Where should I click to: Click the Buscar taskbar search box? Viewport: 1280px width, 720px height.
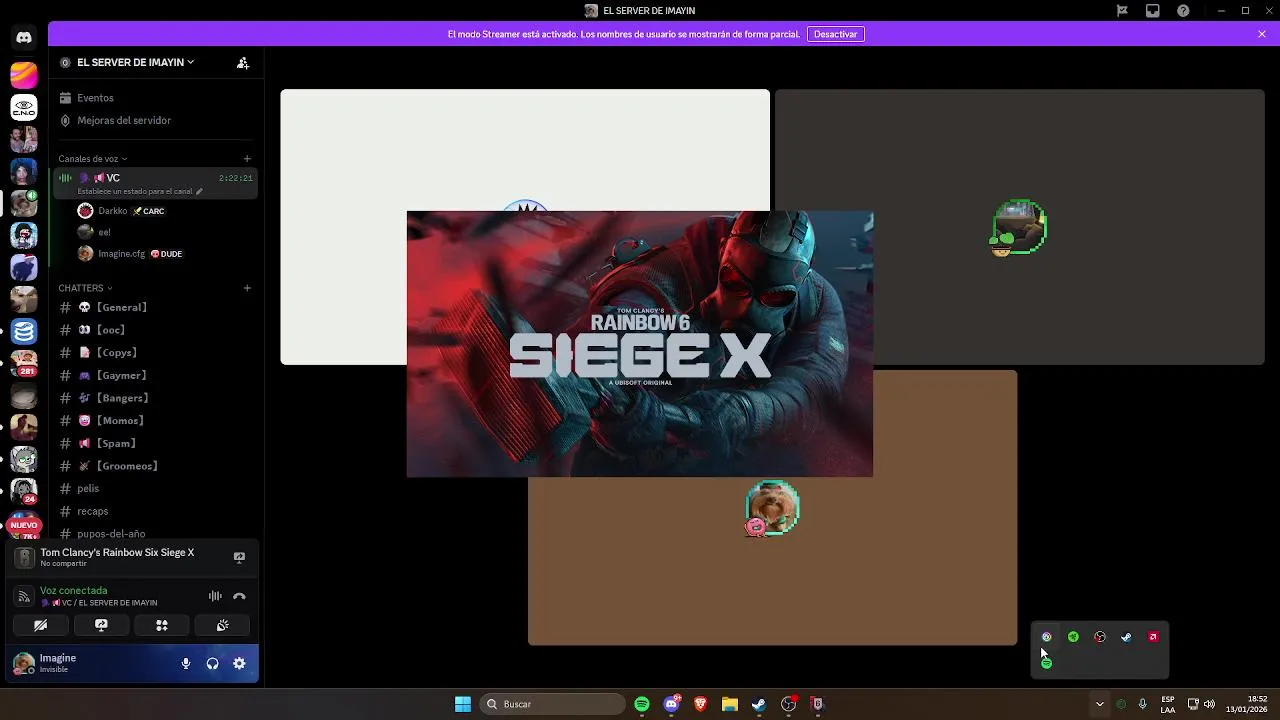coord(552,704)
